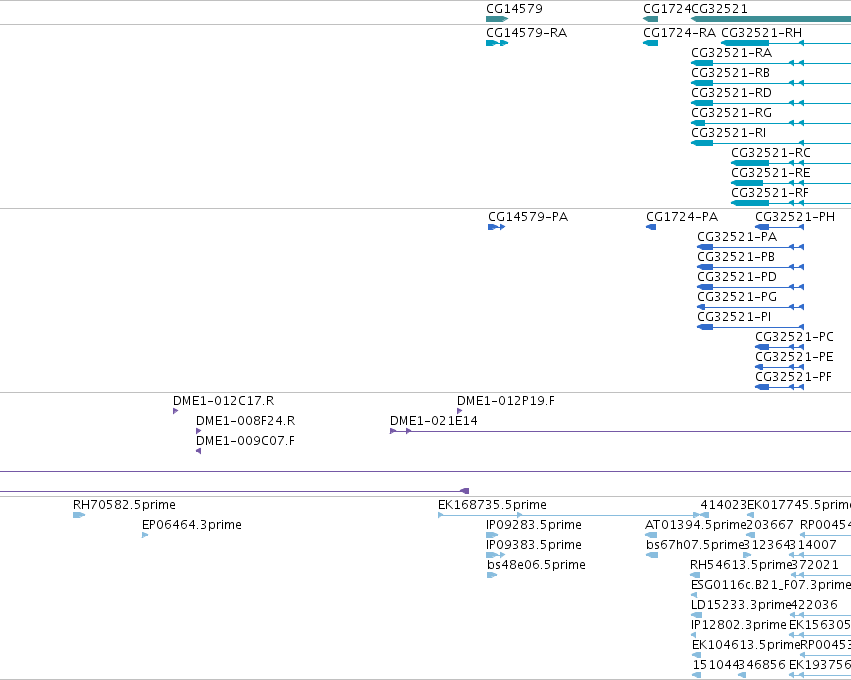Click the bs48e06.5prime EST label
The height and width of the screenshot is (680, 851).
536,565
